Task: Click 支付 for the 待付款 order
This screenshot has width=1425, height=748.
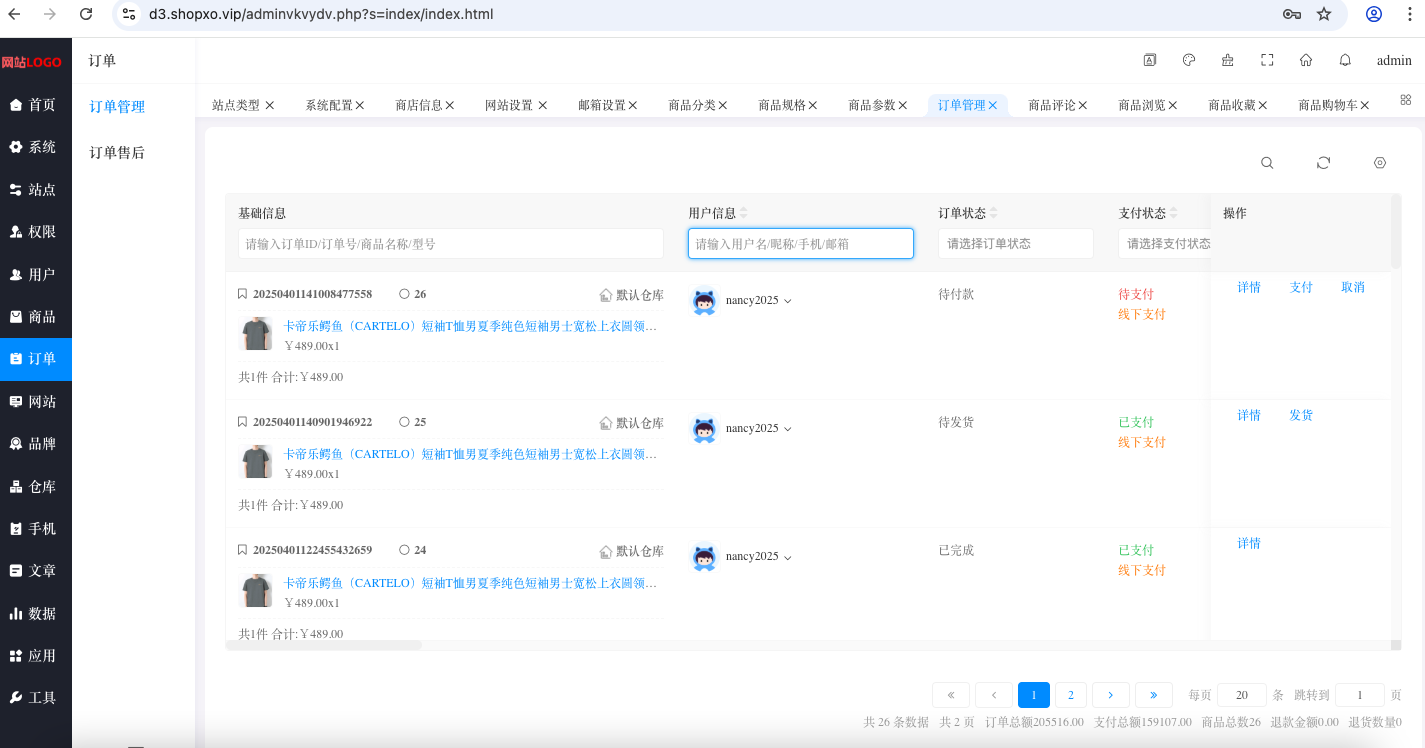Action: pos(1301,287)
